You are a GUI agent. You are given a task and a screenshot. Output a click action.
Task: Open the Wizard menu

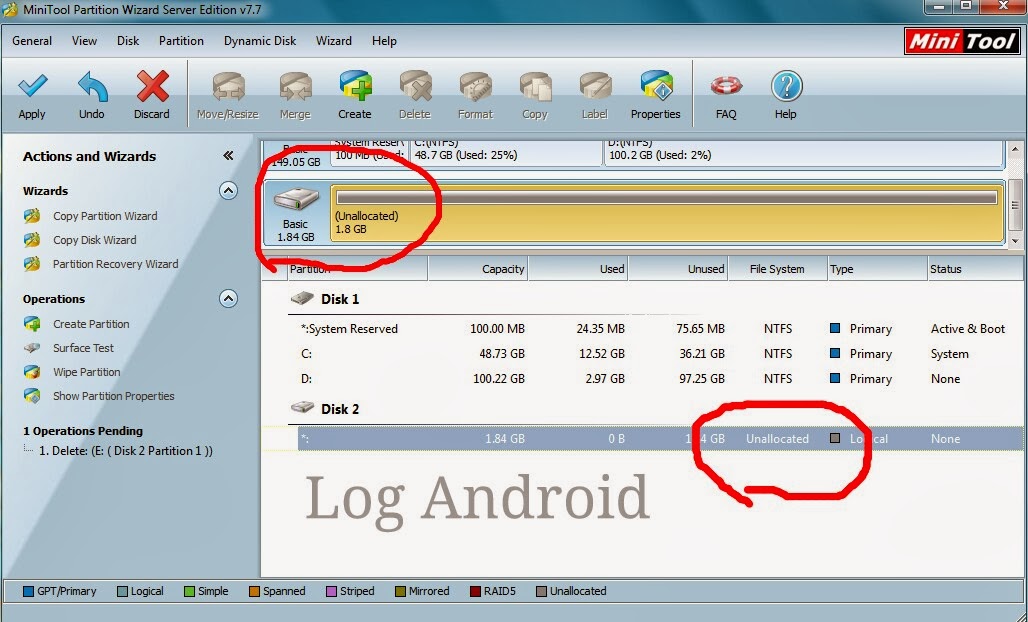[334, 41]
